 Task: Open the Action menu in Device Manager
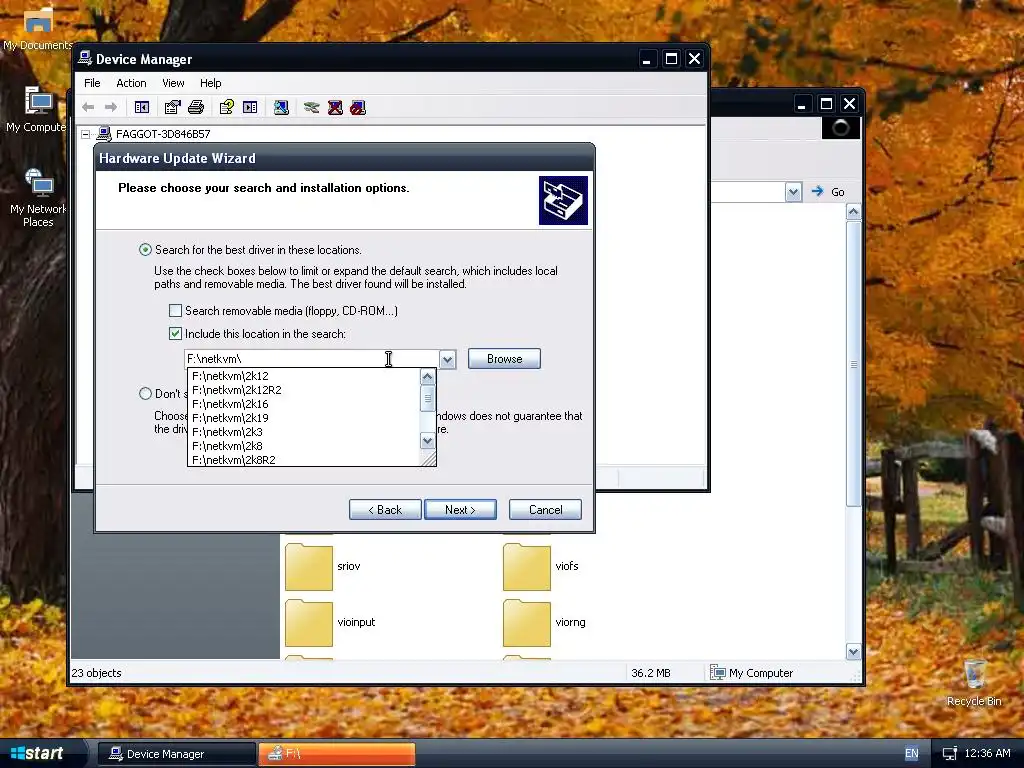click(x=131, y=83)
